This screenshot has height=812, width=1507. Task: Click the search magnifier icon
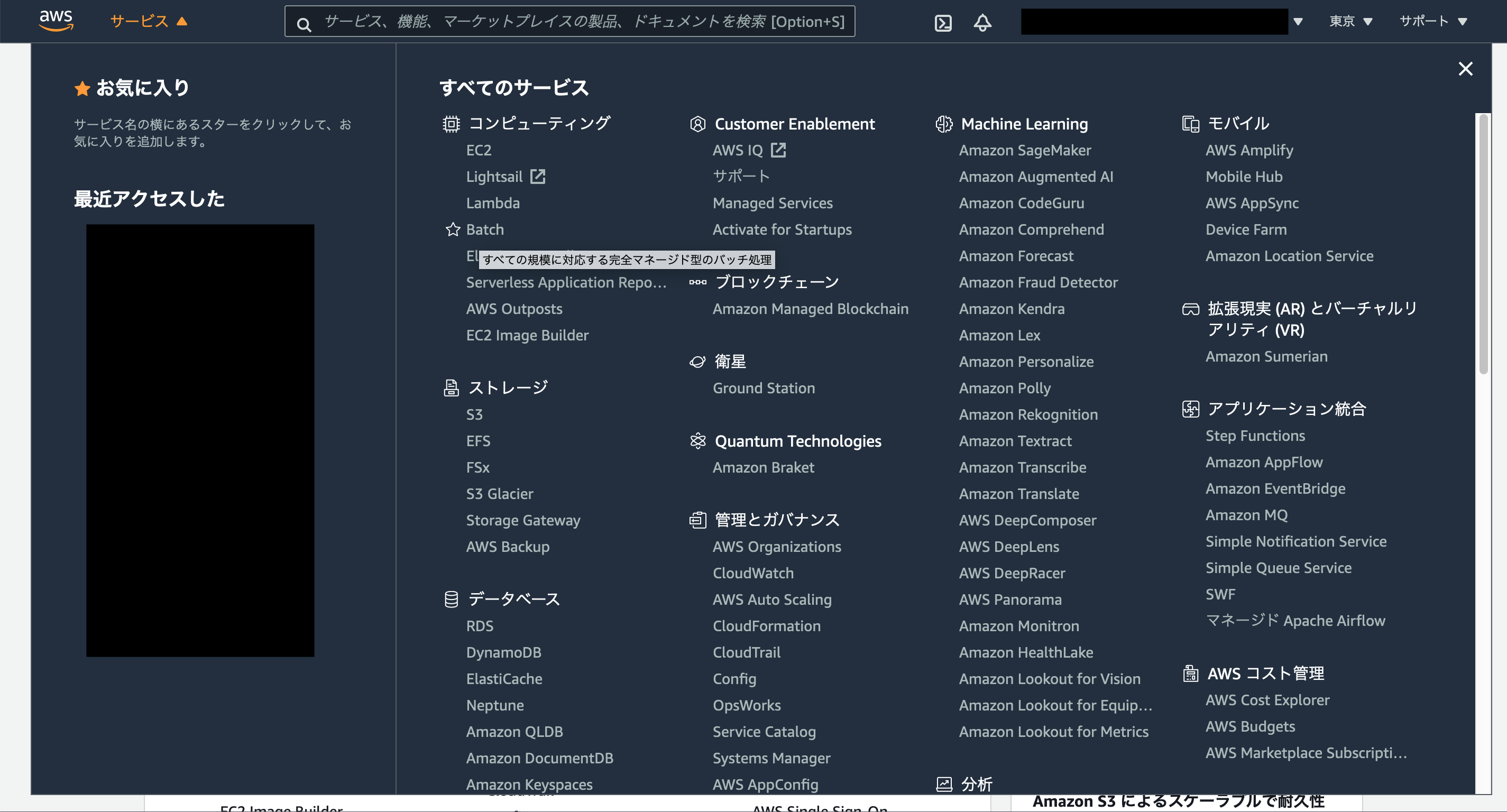tap(304, 24)
